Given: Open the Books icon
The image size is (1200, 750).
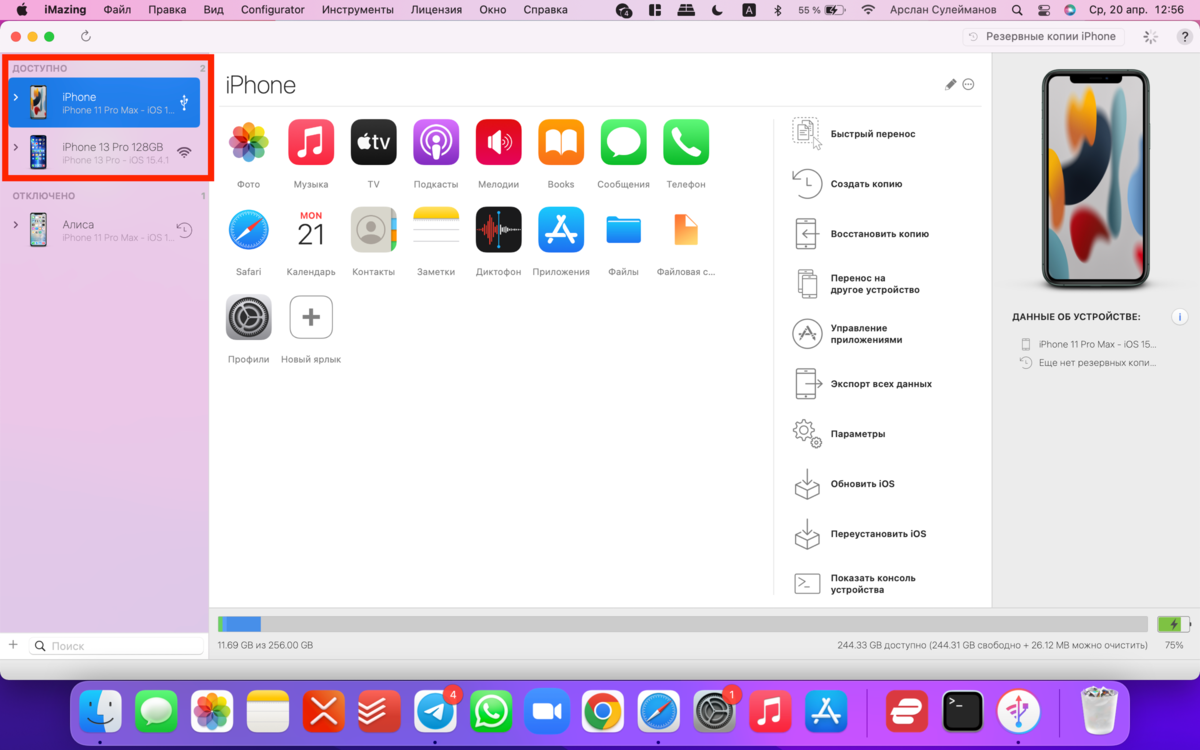Looking at the screenshot, I should [561, 142].
